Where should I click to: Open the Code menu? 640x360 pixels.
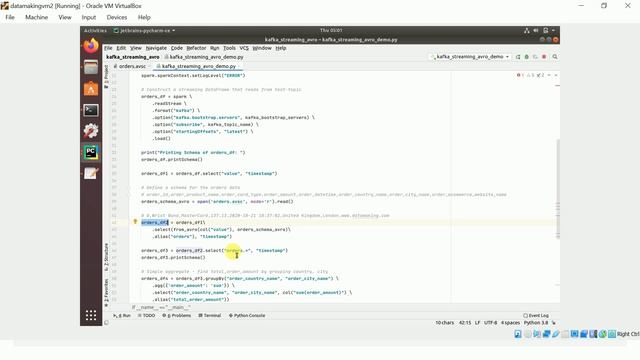pos(176,48)
